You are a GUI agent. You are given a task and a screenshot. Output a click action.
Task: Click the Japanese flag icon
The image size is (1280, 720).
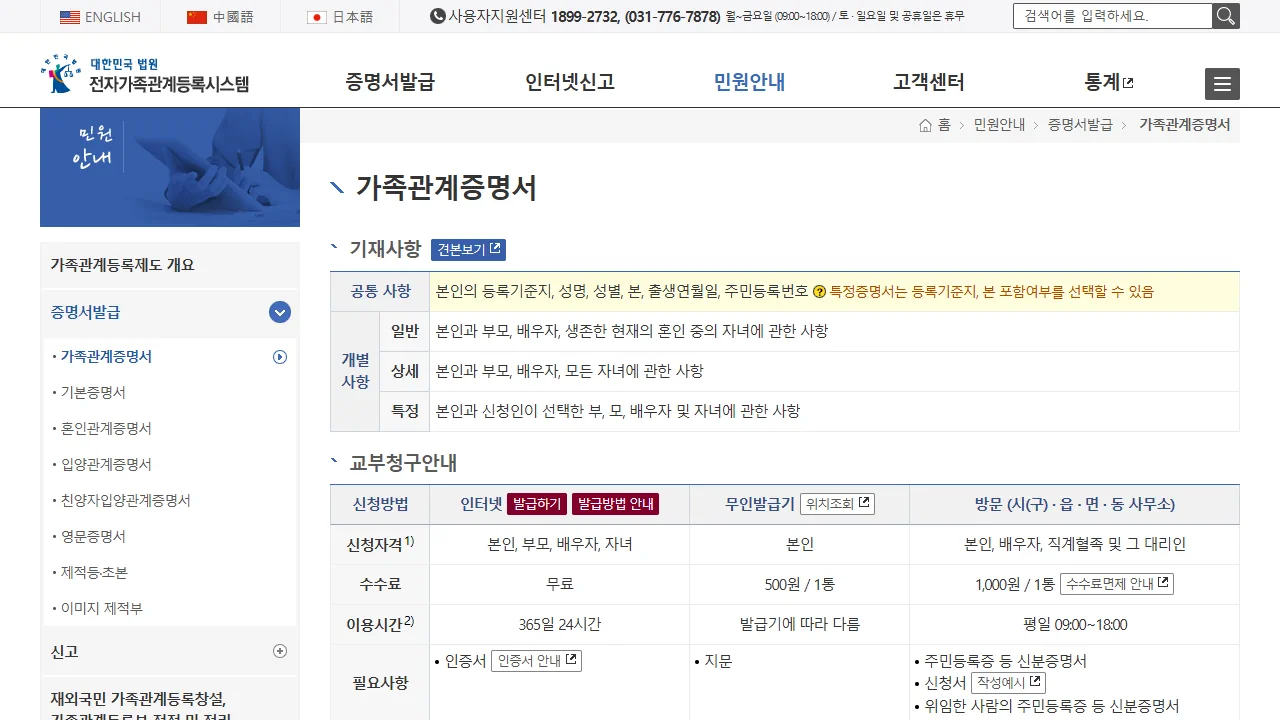pyautogui.click(x=317, y=17)
